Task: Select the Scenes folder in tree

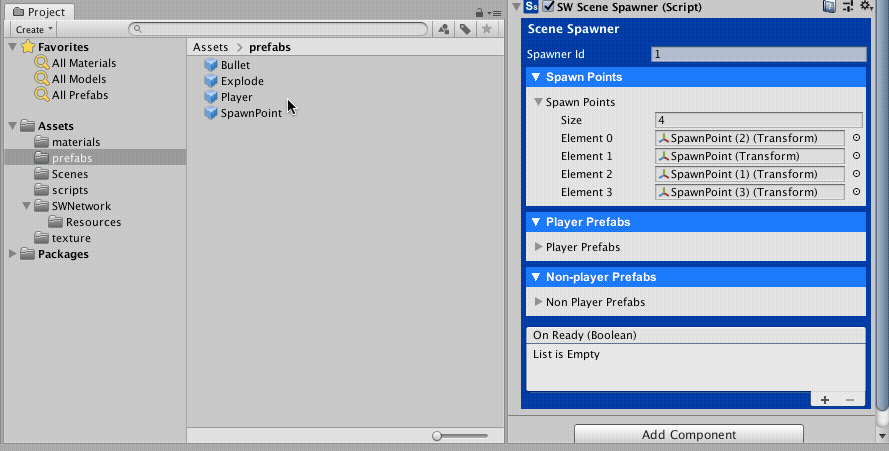Action: pos(69,174)
